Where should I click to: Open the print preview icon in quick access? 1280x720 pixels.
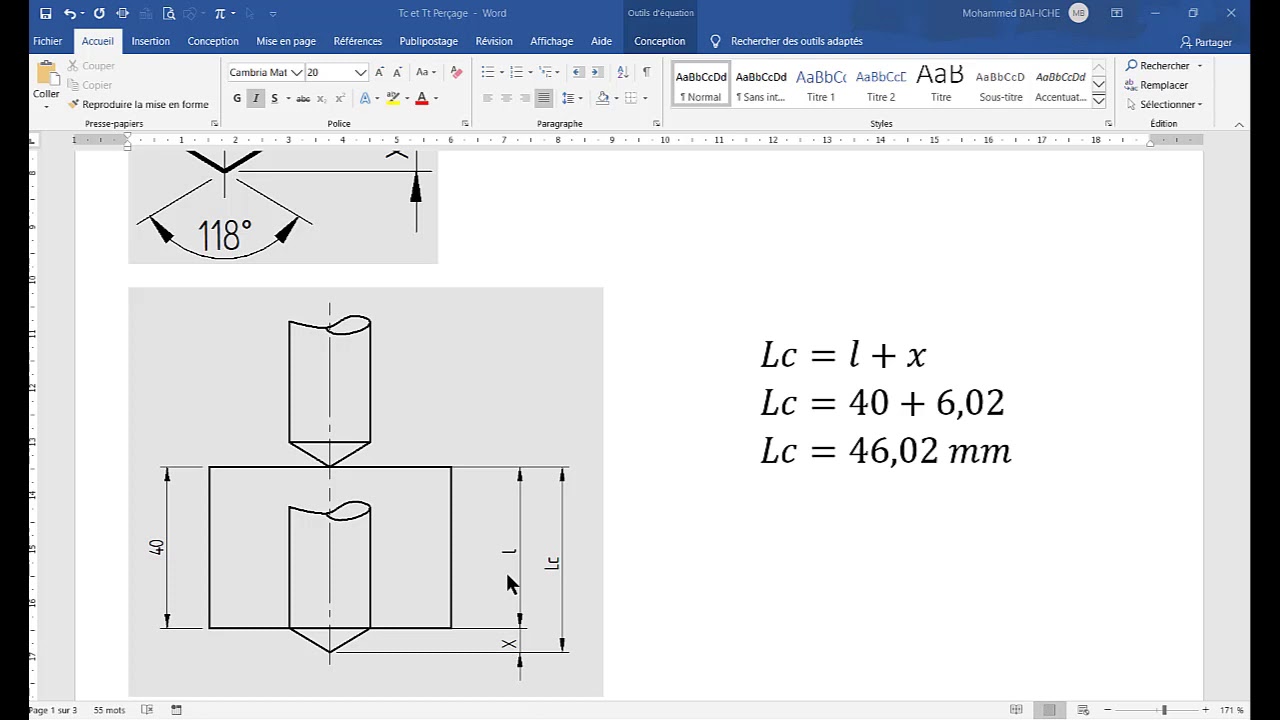click(x=168, y=13)
